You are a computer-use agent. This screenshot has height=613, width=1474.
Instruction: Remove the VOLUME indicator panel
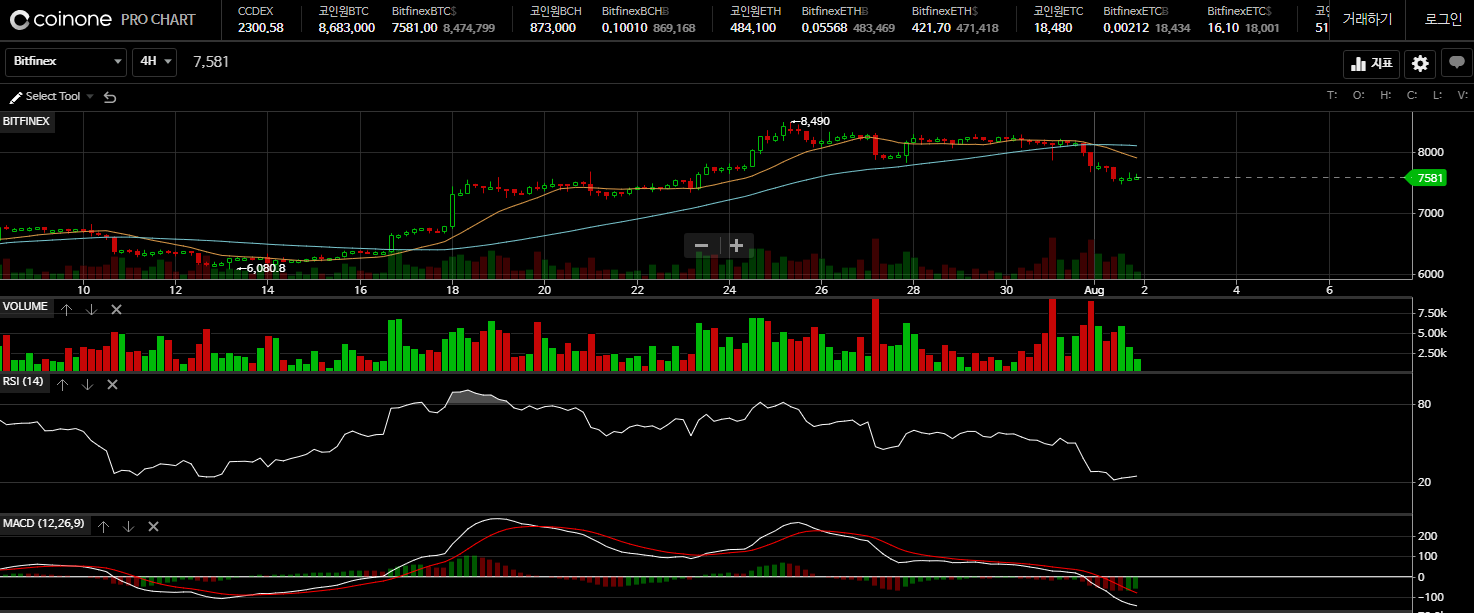click(x=116, y=309)
